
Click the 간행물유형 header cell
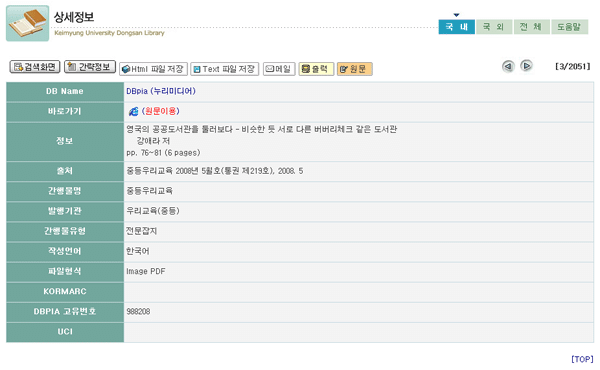[65, 231]
